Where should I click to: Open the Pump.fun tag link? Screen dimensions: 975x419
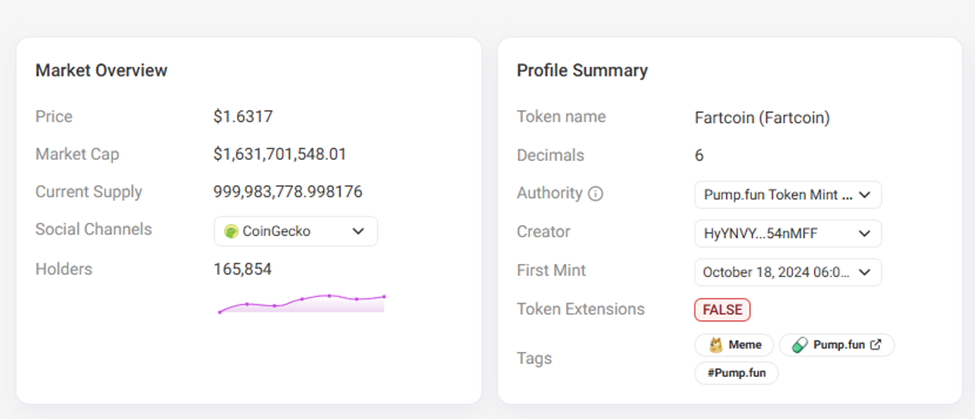click(x=837, y=345)
